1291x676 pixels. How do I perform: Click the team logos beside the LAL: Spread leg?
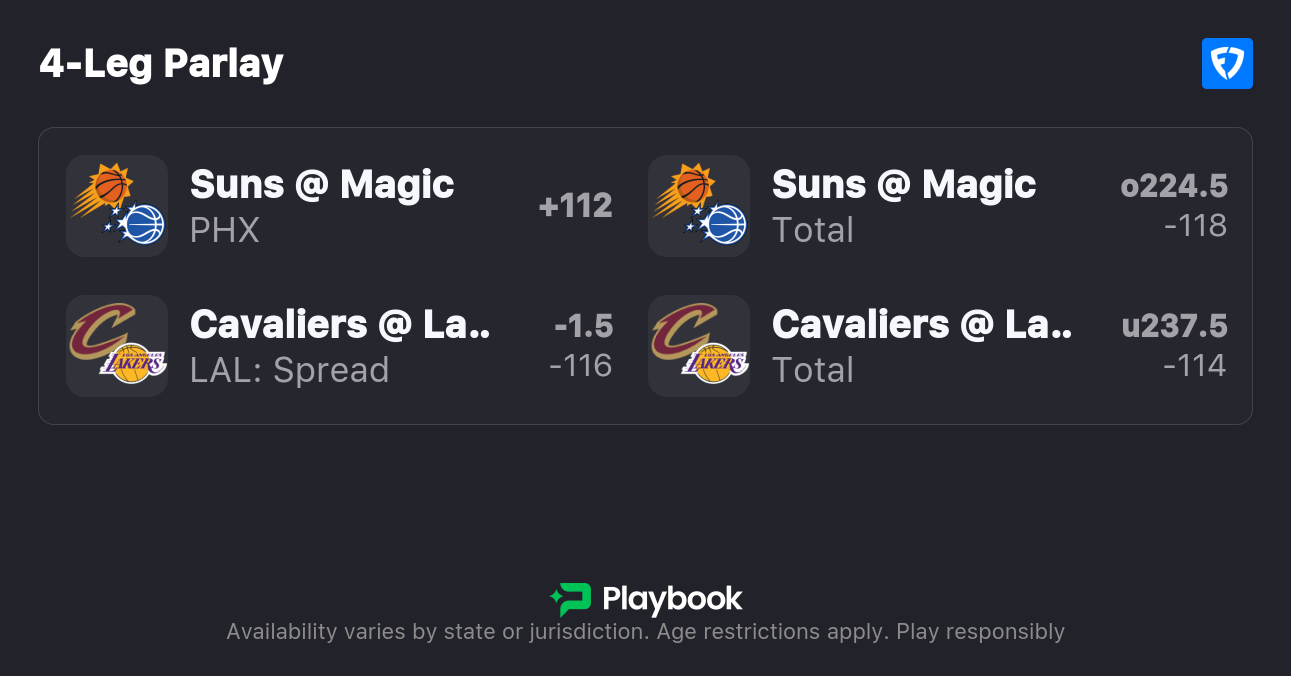click(x=117, y=346)
